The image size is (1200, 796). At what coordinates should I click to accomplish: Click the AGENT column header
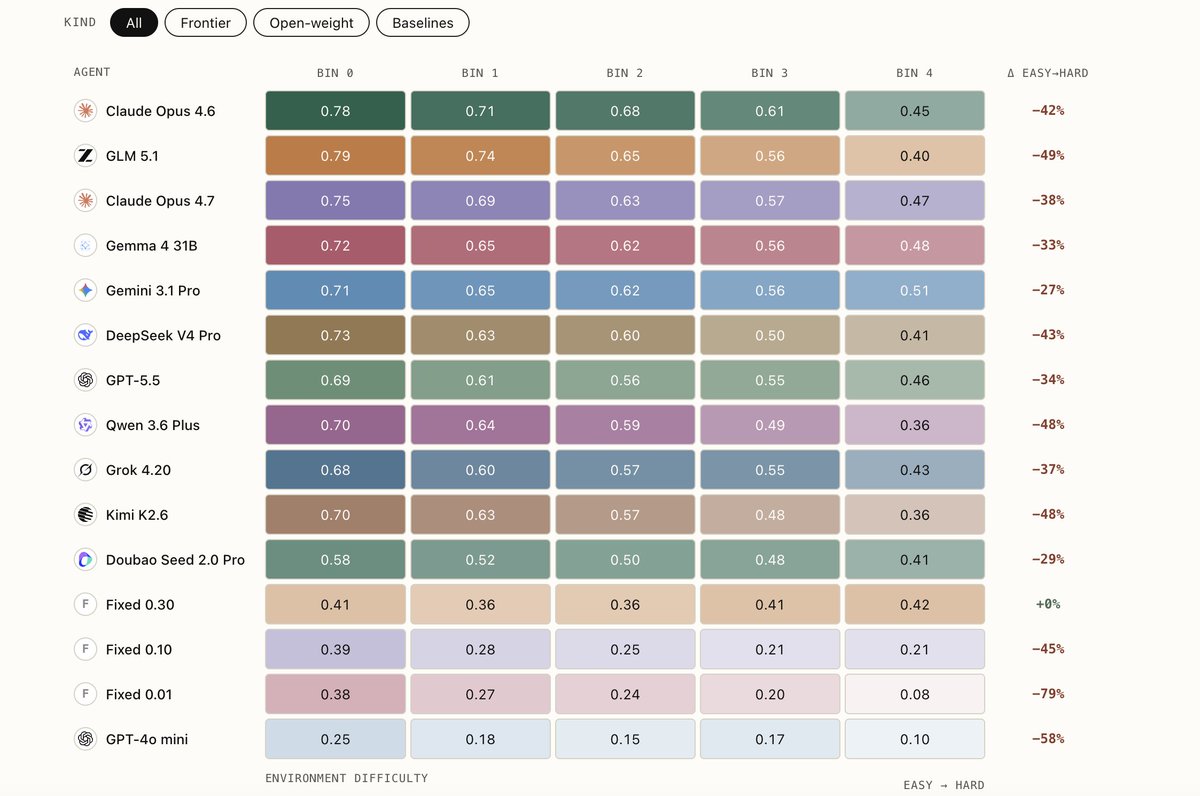(92, 72)
